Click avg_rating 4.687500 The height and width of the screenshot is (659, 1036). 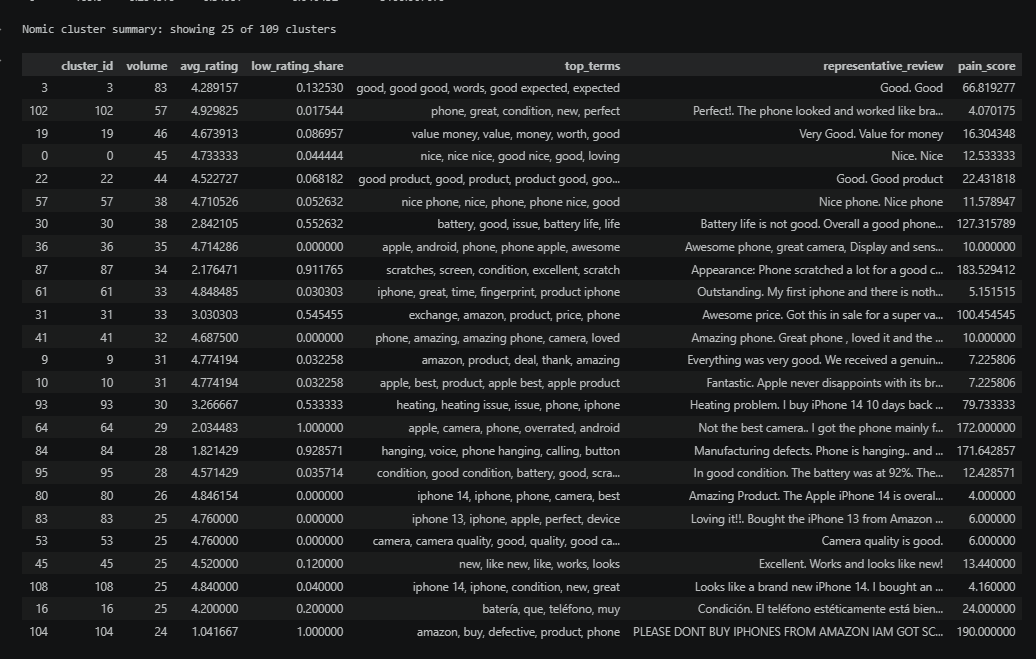214,338
